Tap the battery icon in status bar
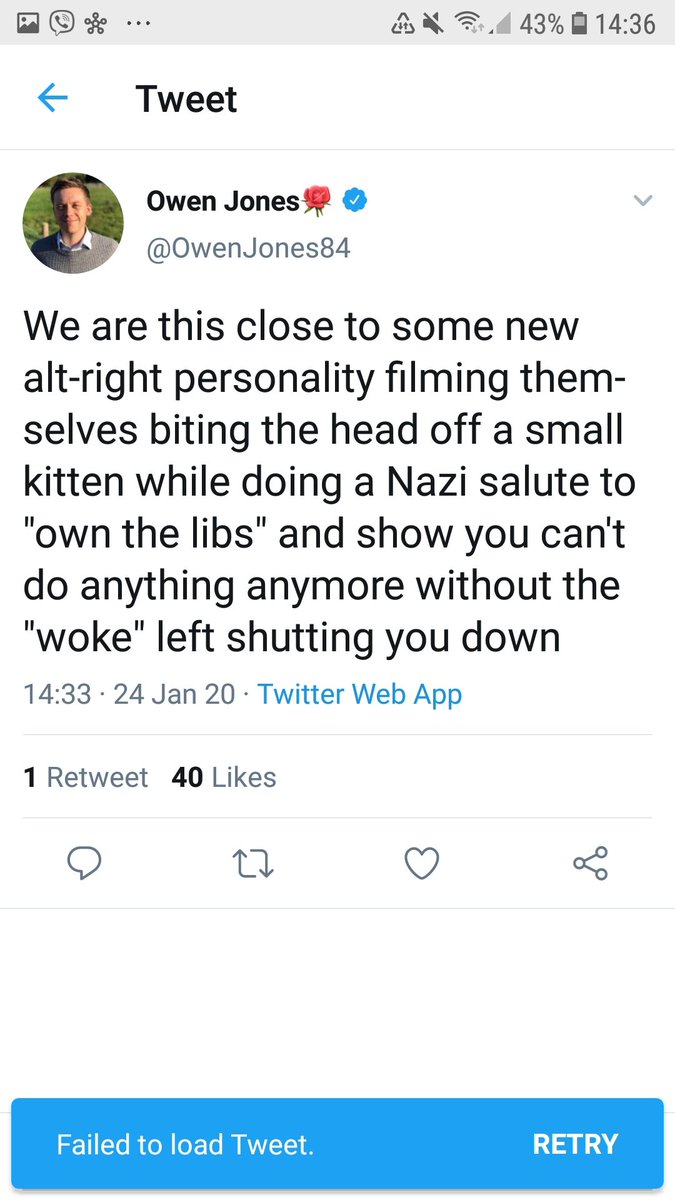 [579, 24]
